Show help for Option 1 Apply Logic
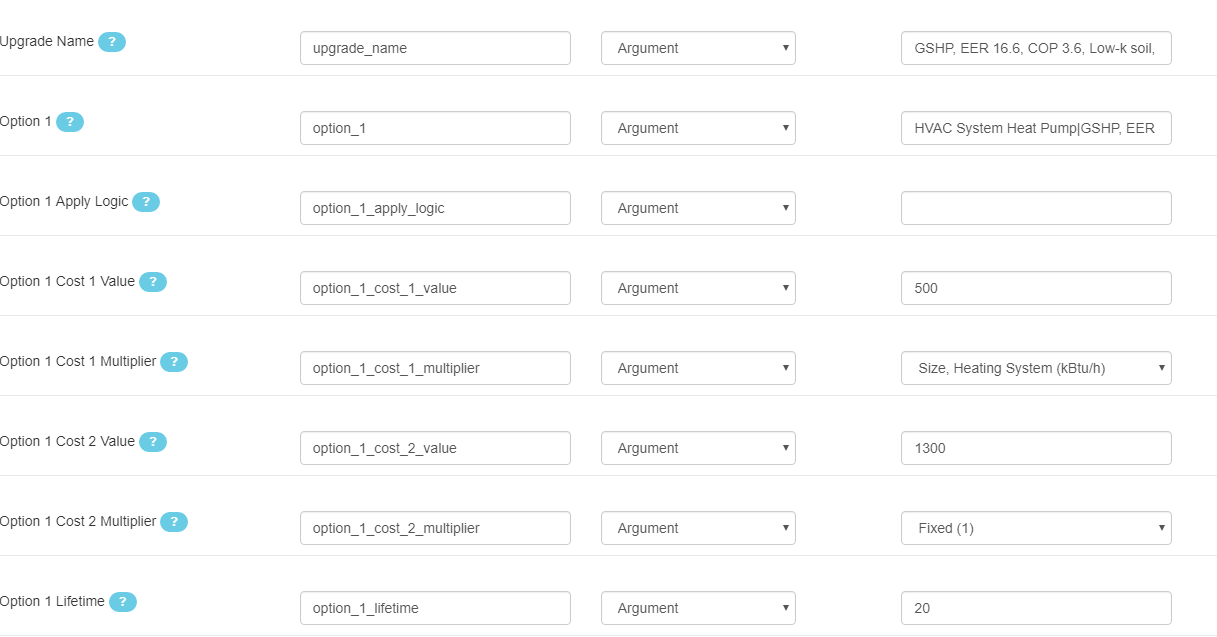Screen dimensions: 1217x637 click(x=146, y=202)
